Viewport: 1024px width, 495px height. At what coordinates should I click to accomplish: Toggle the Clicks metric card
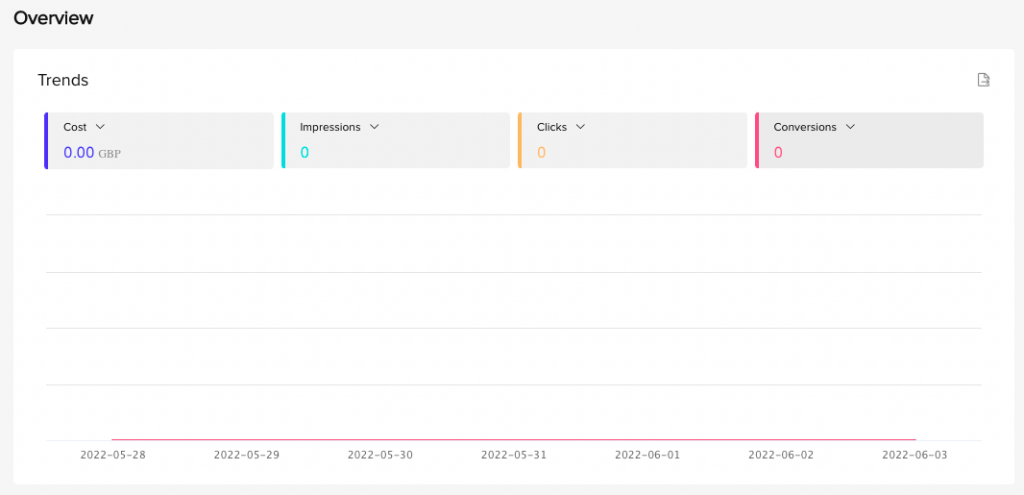pos(632,140)
